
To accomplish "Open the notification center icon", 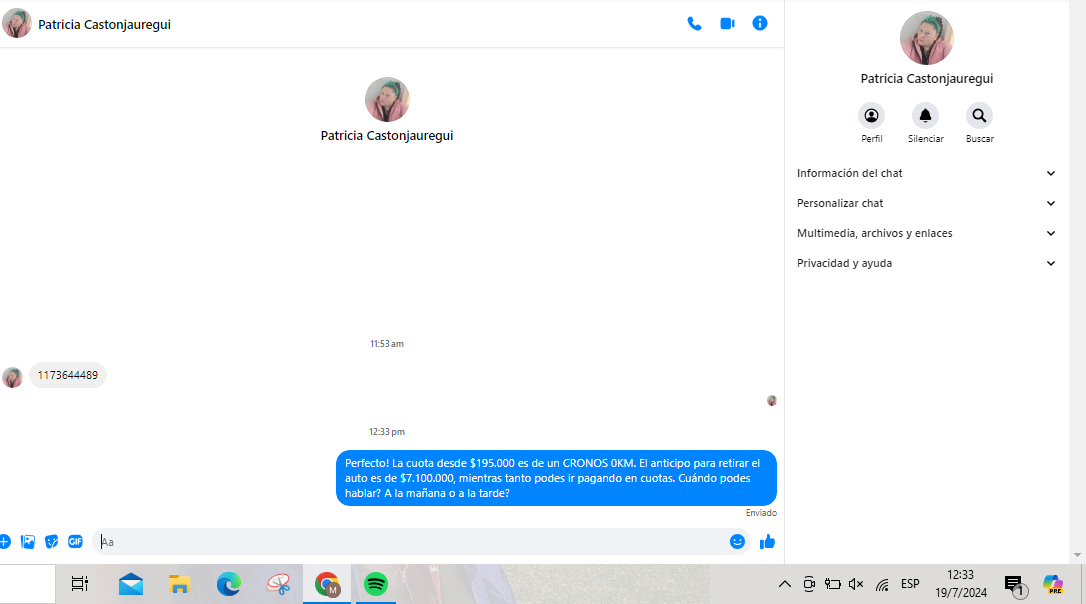I will tap(1015, 586).
